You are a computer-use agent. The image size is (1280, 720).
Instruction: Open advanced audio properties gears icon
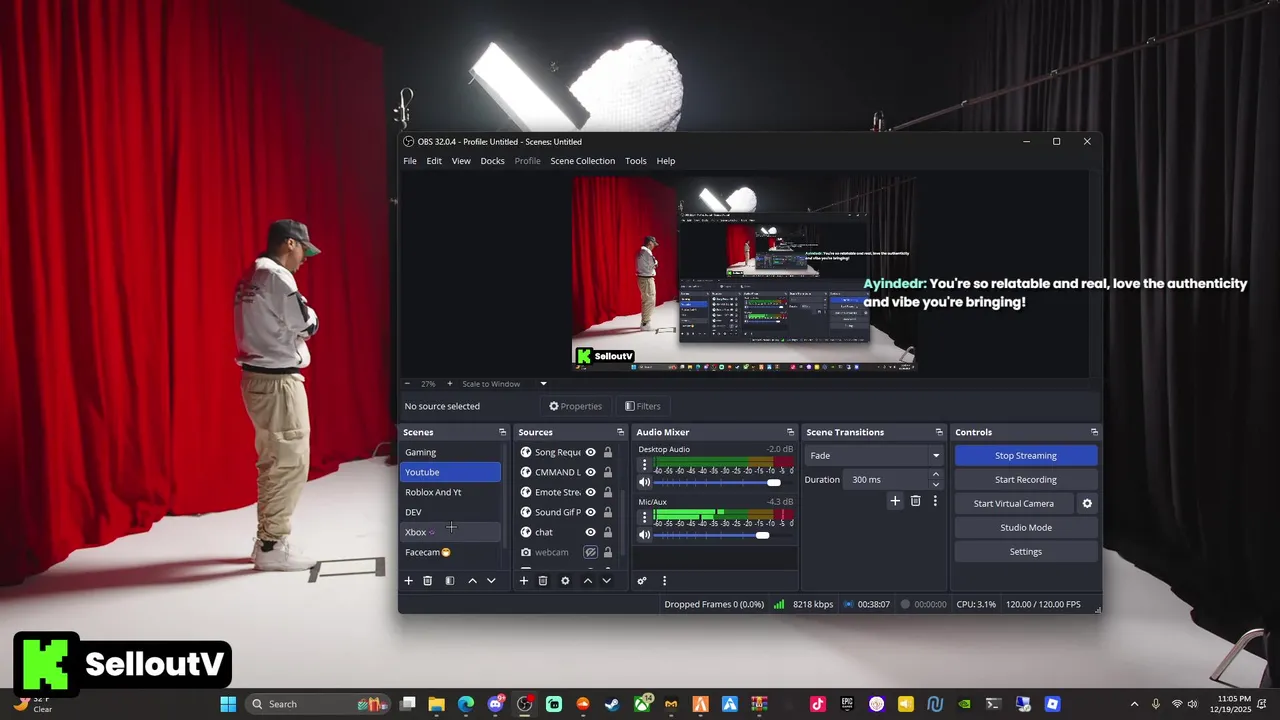click(642, 581)
